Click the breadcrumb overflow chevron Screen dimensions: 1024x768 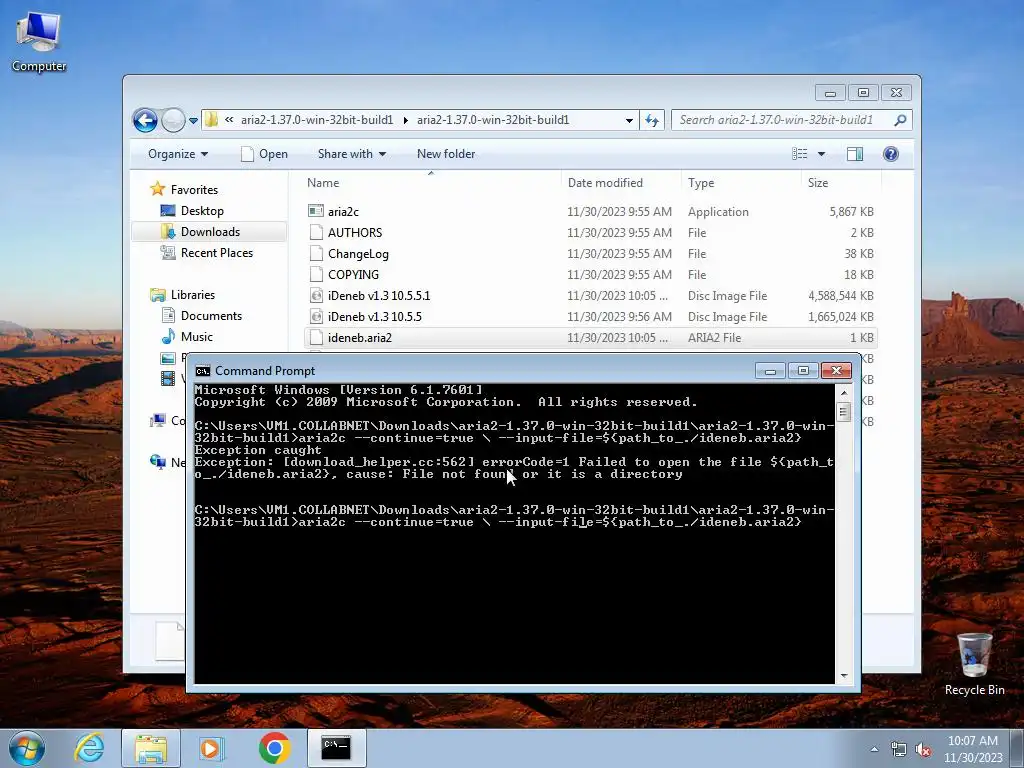click(x=229, y=120)
